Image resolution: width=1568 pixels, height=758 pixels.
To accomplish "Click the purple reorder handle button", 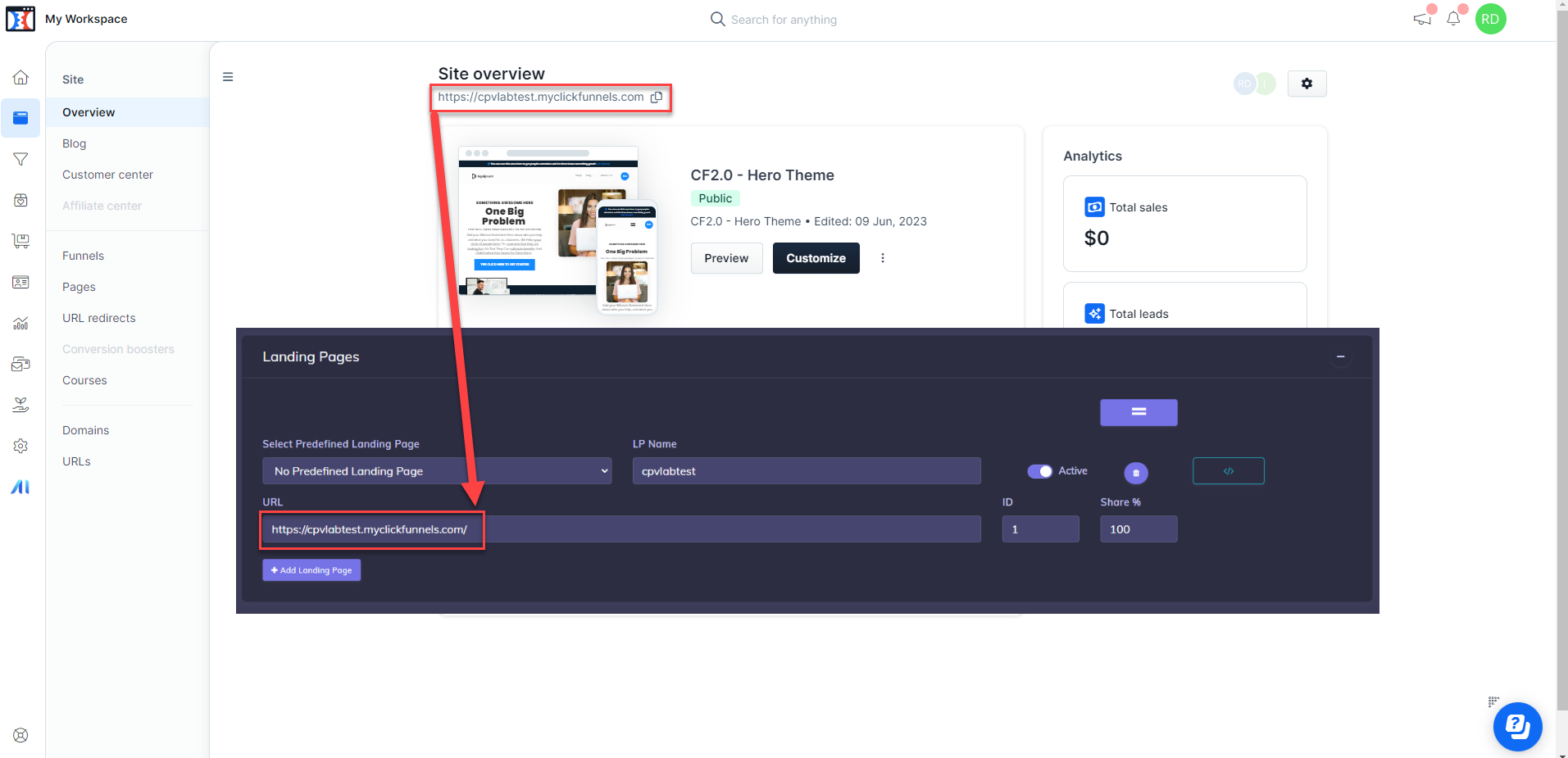I will coord(1139,412).
